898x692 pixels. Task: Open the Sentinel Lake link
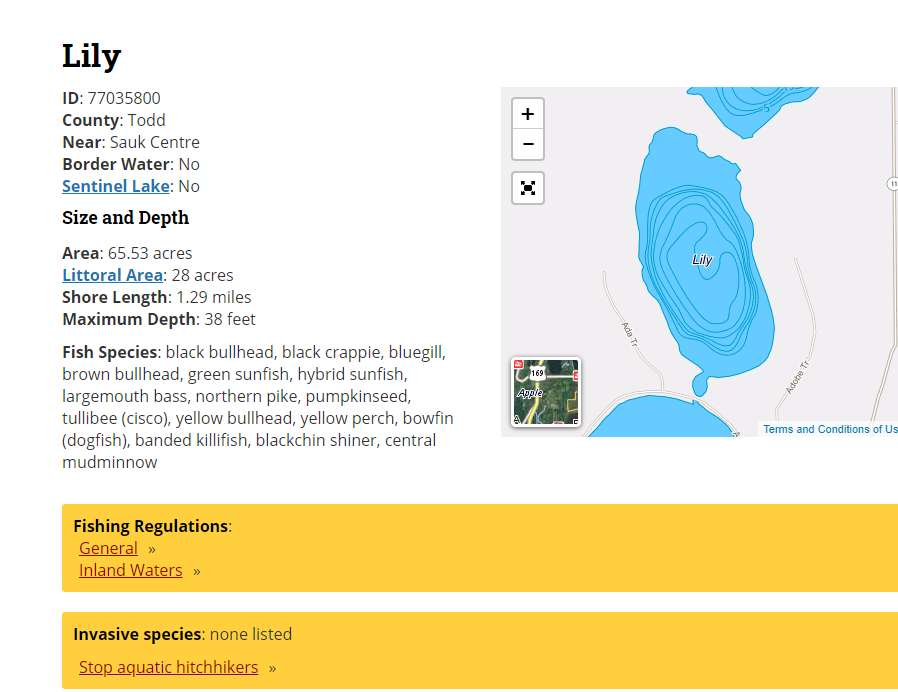point(116,186)
